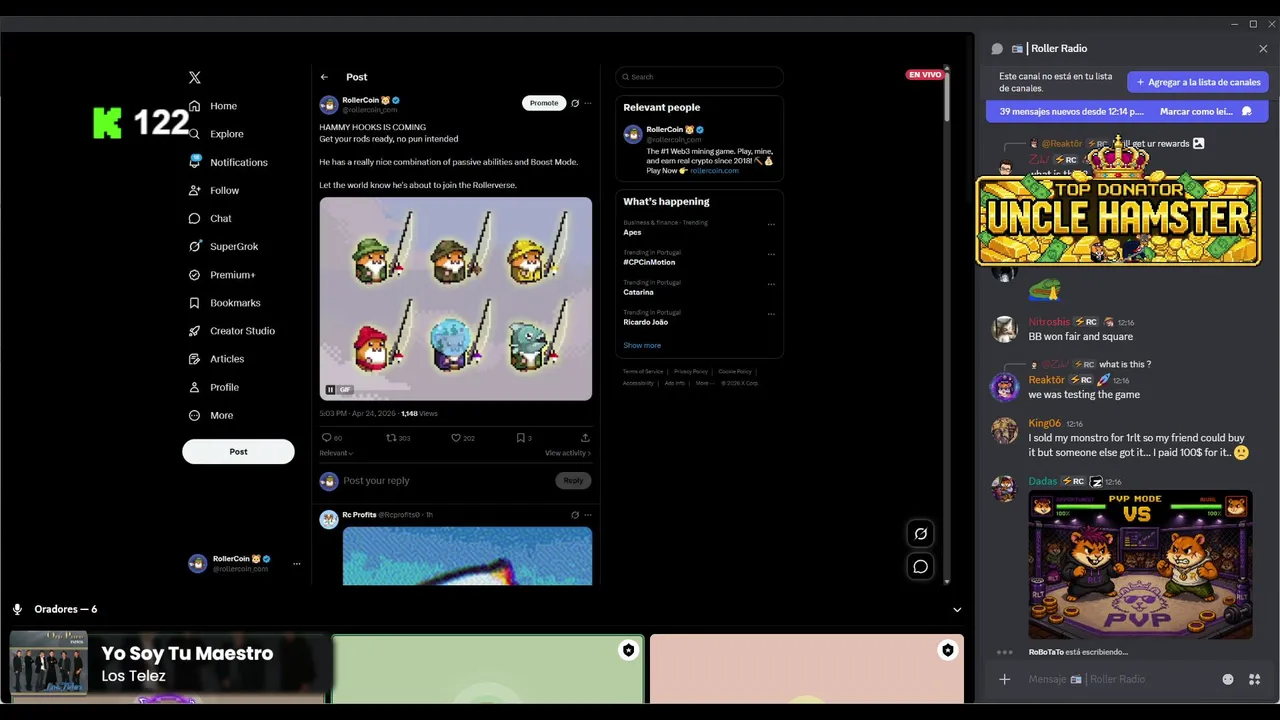1280x720 pixels.
Task: Open options for the #CPCinMotion trend
Action: point(771,254)
